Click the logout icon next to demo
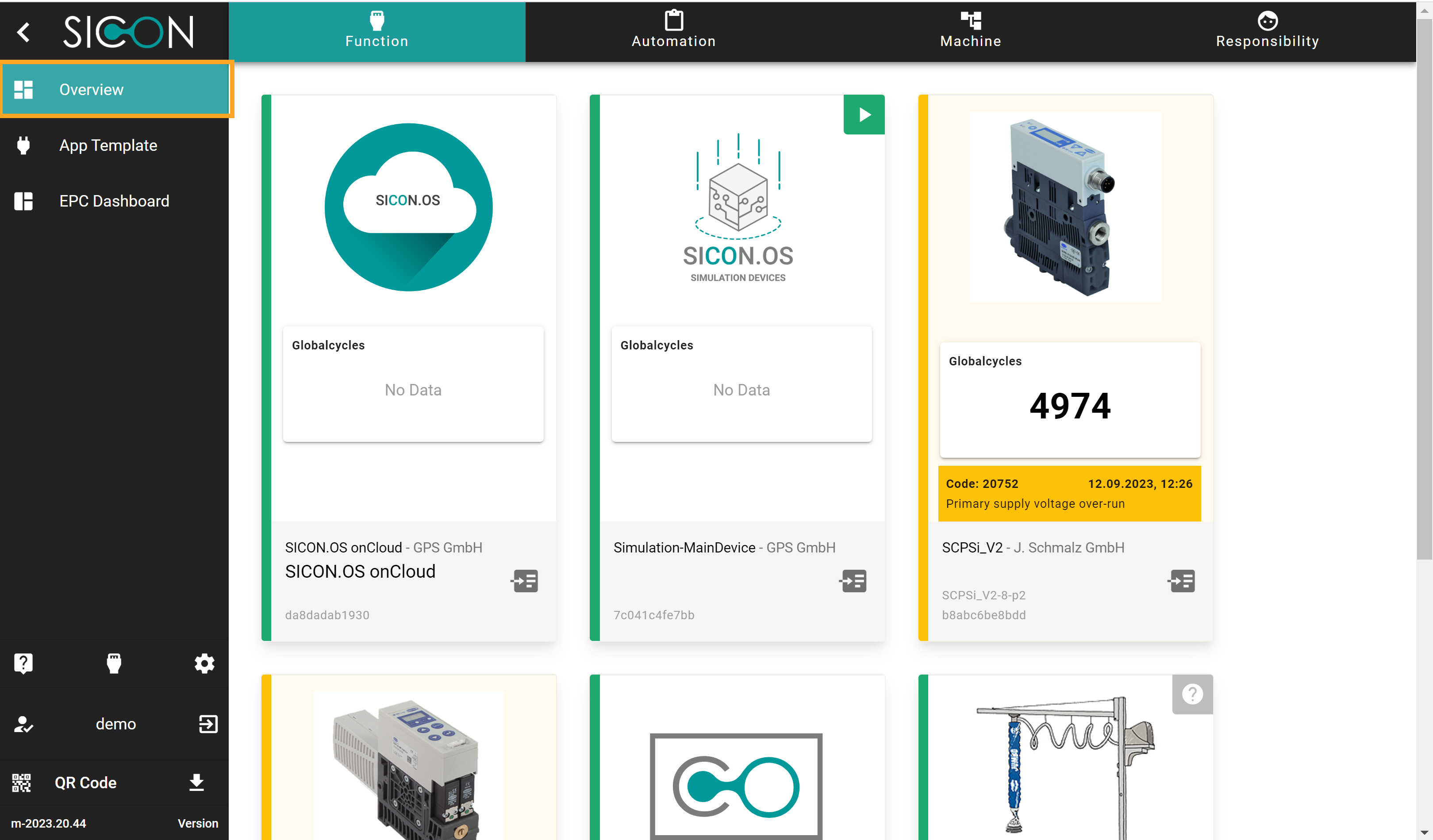1433x840 pixels. tap(208, 724)
